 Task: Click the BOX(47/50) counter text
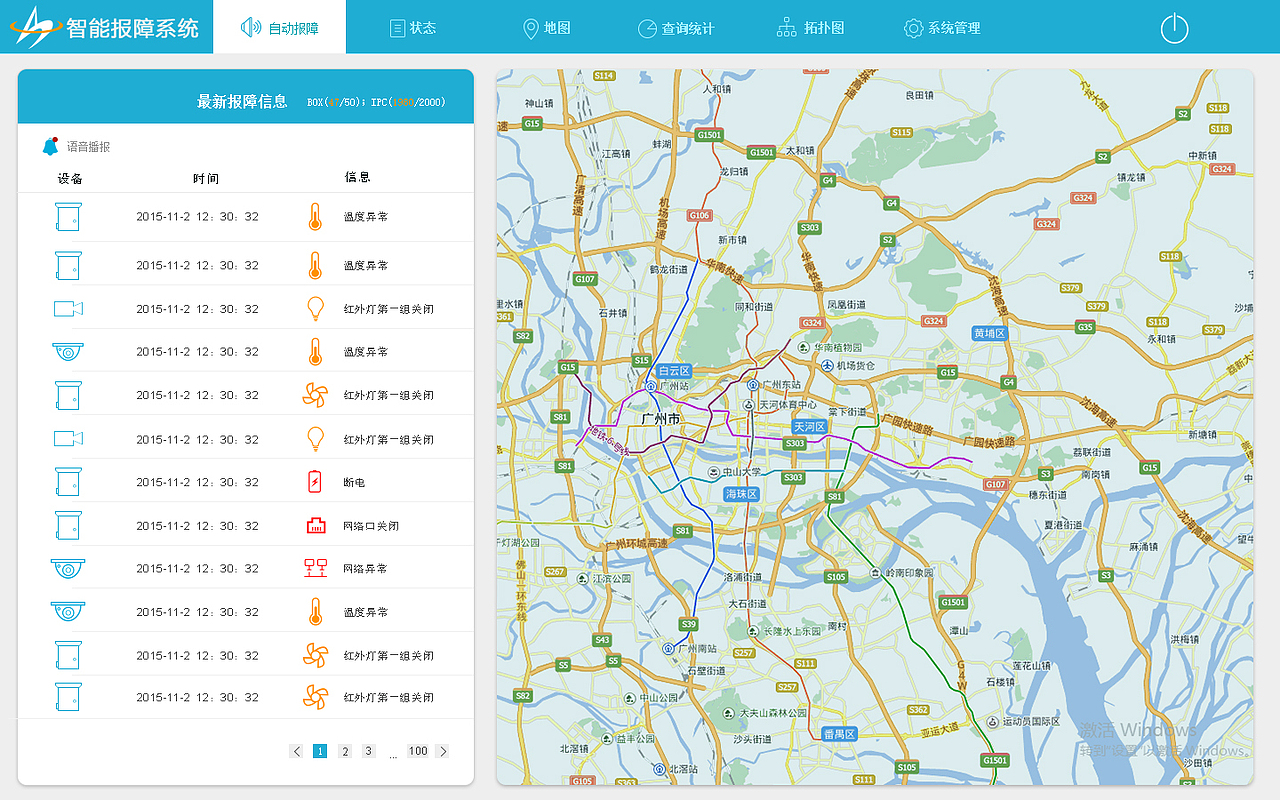tap(336, 102)
